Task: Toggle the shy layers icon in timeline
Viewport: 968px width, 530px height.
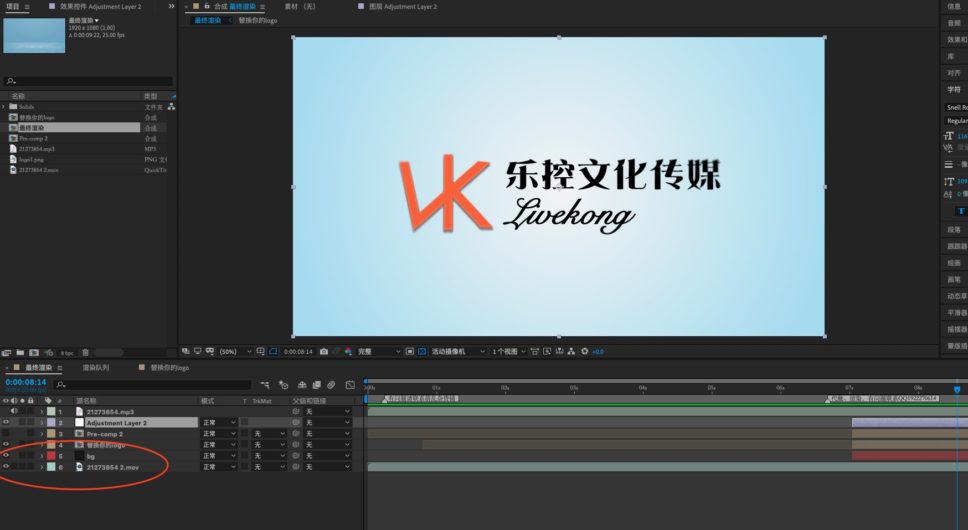Action: 302,385
